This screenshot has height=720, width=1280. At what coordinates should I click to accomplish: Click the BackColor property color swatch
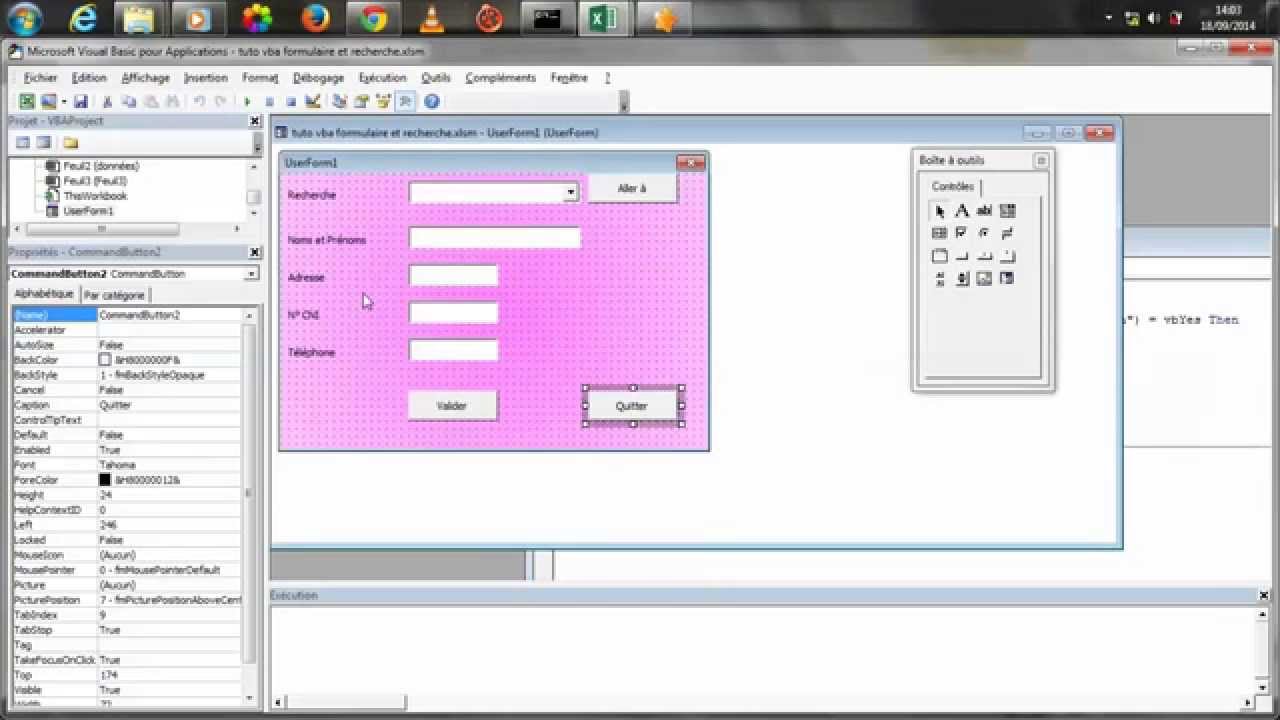click(x=105, y=360)
